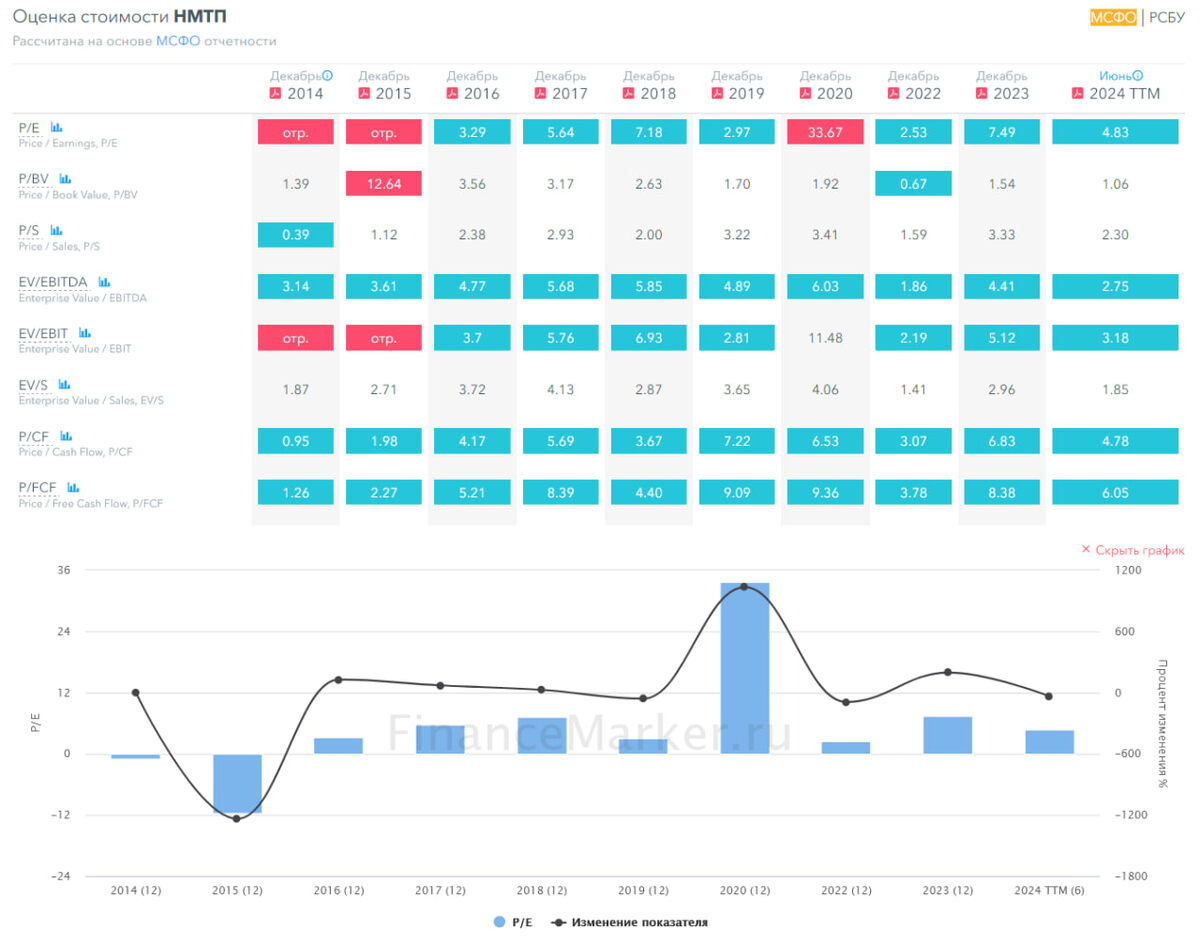Open the 2024 TTM PDF report icon

(x=1077, y=93)
